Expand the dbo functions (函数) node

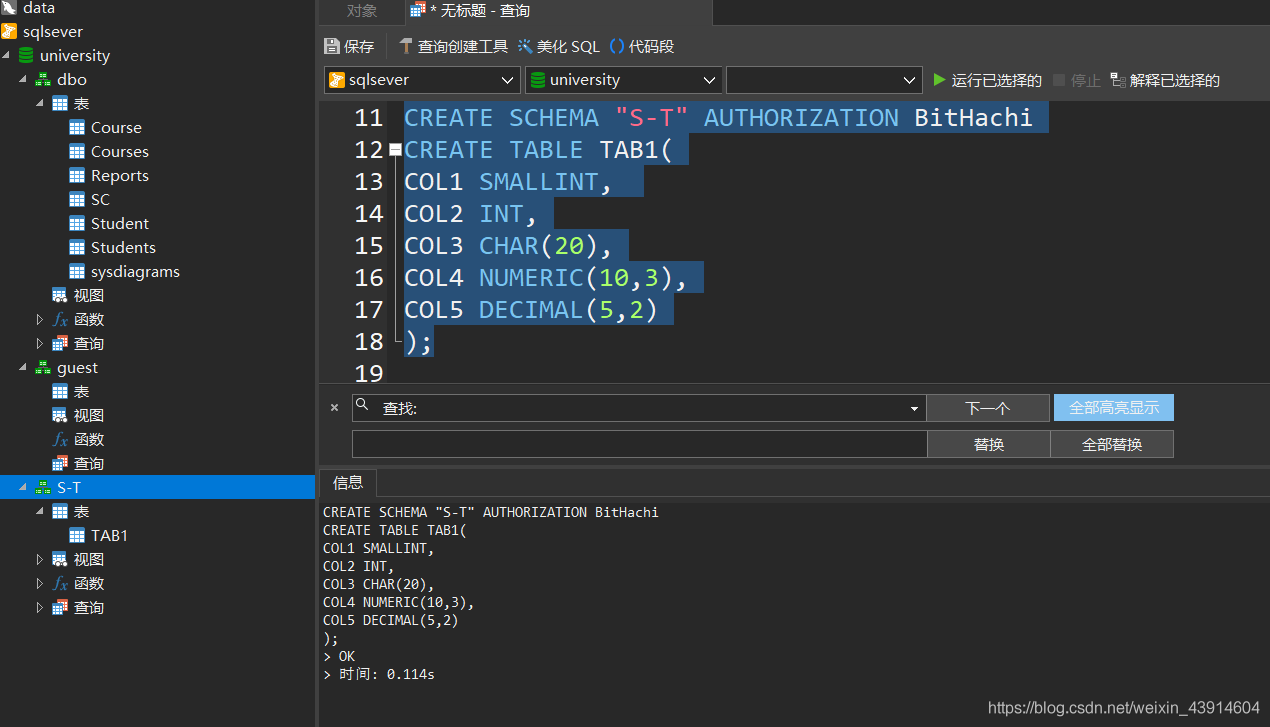(40, 320)
